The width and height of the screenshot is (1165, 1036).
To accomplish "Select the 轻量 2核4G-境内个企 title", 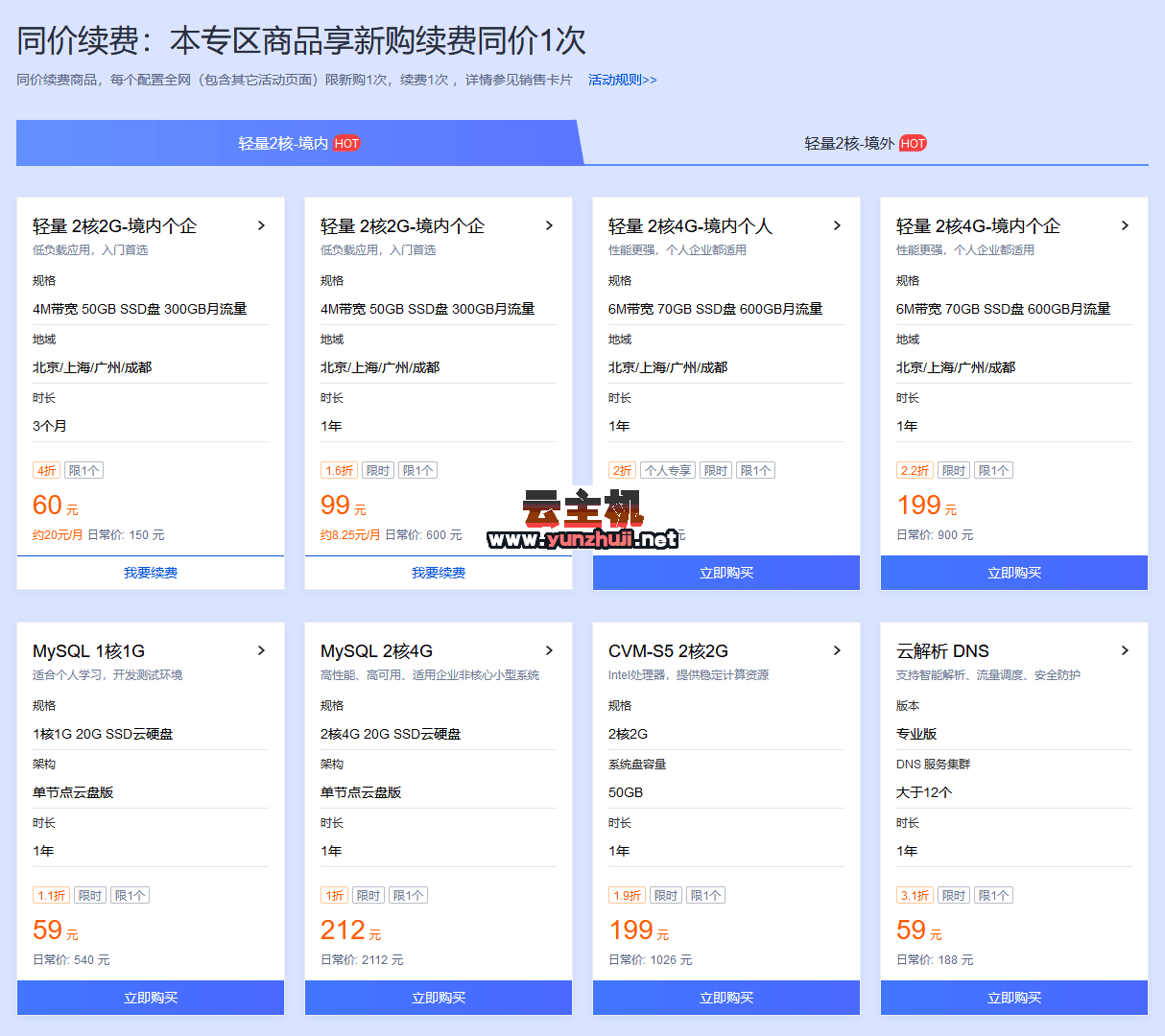I will click(978, 226).
